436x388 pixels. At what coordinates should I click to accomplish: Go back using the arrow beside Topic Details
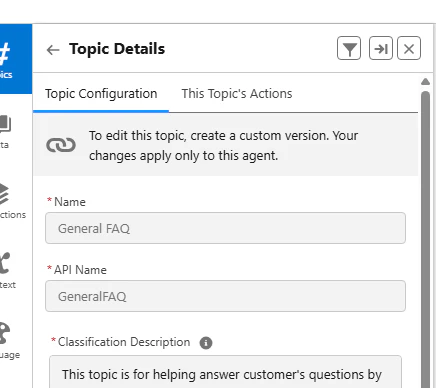[x=53, y=50]
